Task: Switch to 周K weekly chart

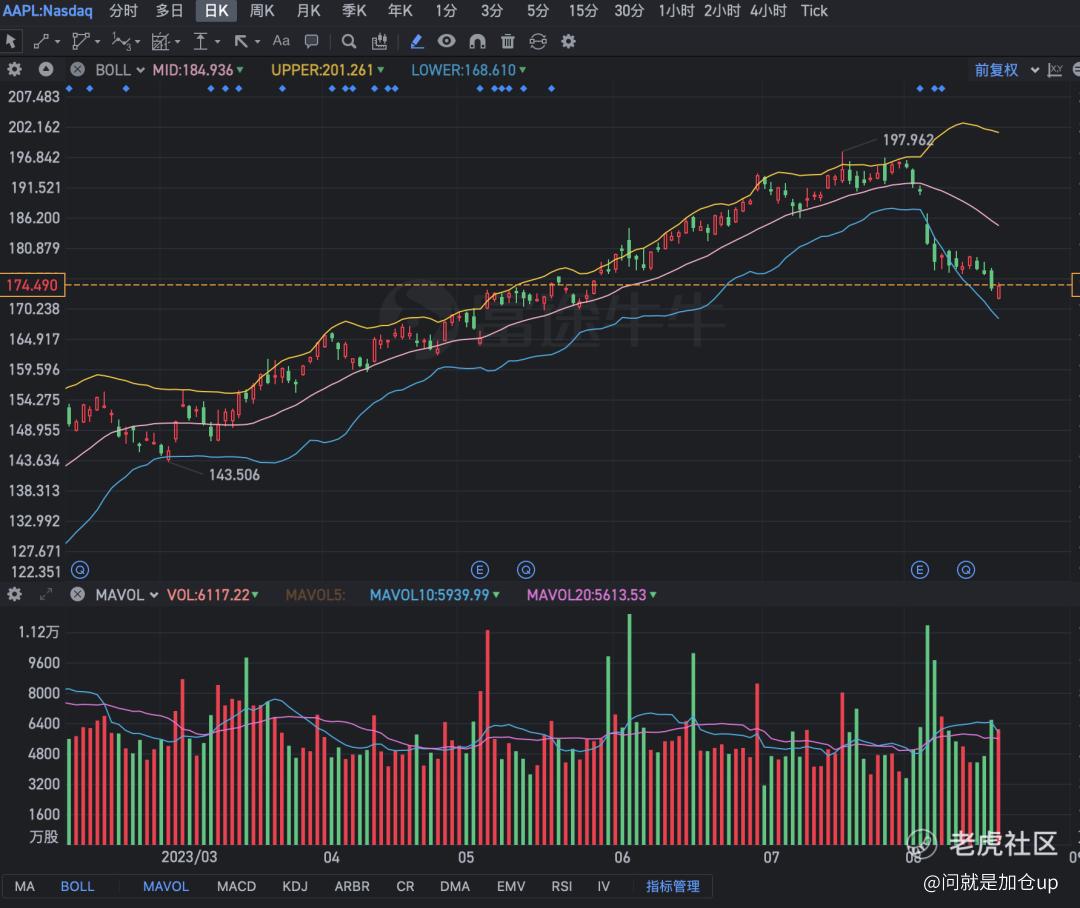Action: [x=262, y=11]
